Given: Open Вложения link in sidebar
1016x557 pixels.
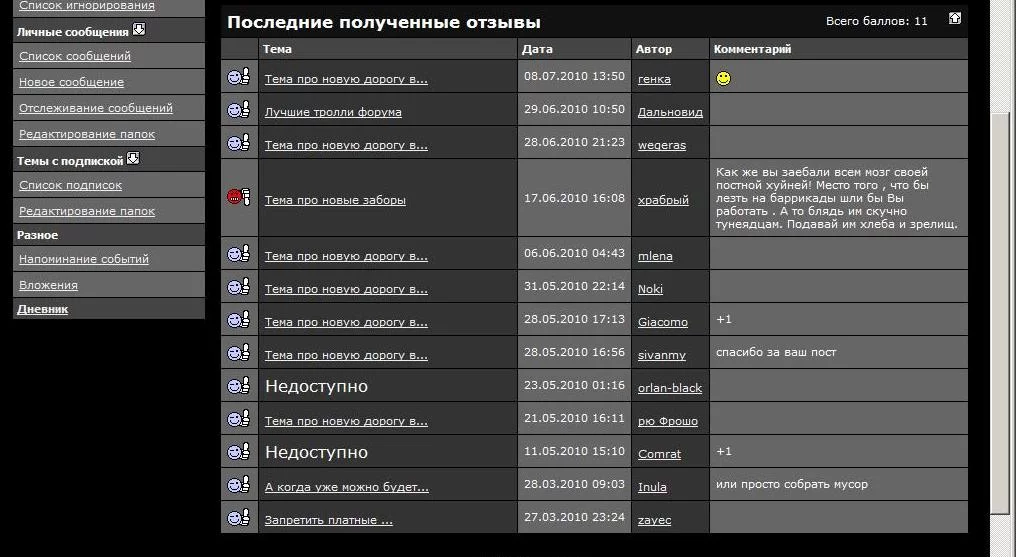Looking at the screenshot, I should pos(48,285).
